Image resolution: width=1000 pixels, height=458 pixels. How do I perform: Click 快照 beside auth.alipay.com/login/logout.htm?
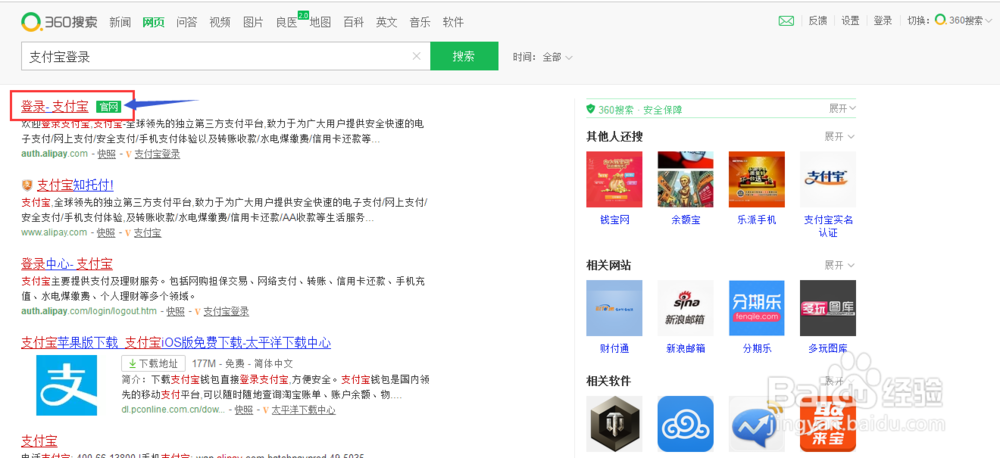pyautogui.click(x=175, y=311)
